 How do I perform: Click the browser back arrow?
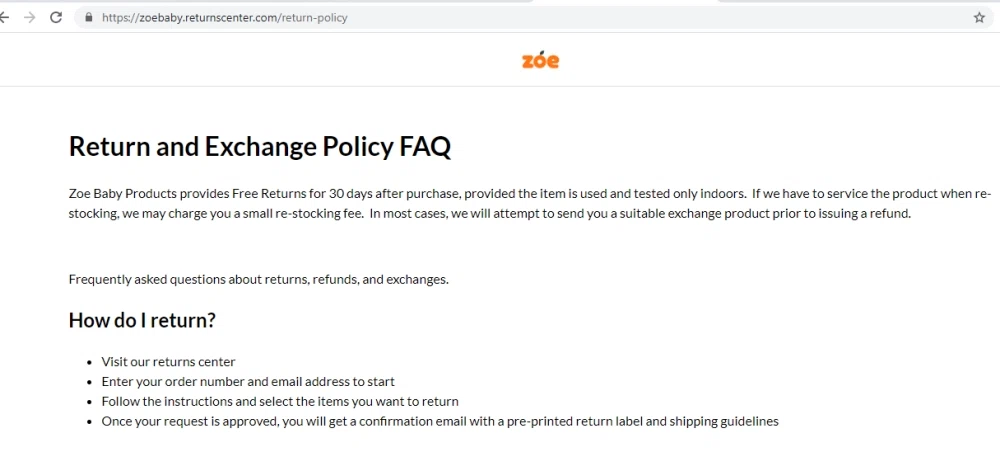pos(5,17)
